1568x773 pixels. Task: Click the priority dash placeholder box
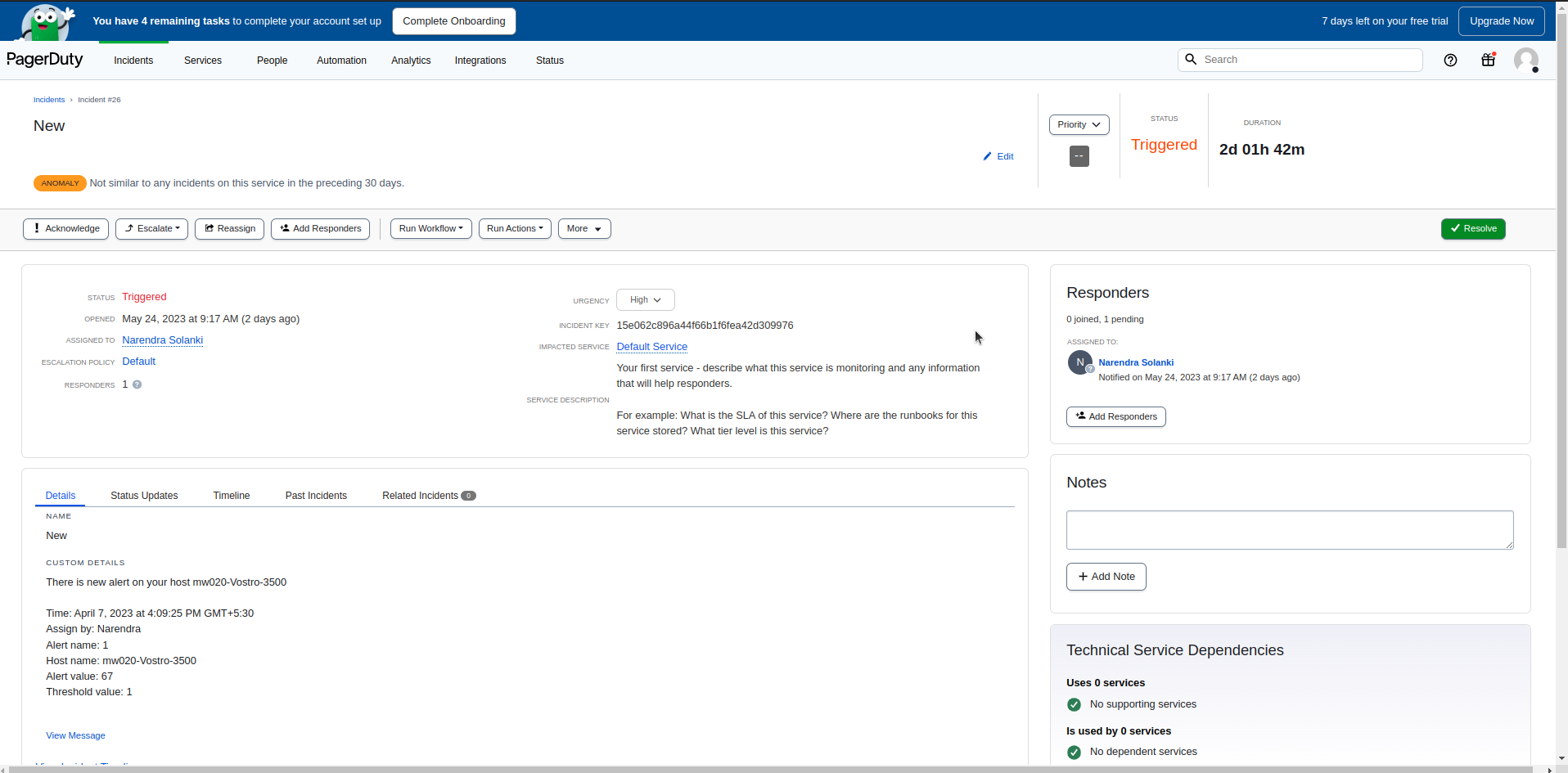[1079, 156]
